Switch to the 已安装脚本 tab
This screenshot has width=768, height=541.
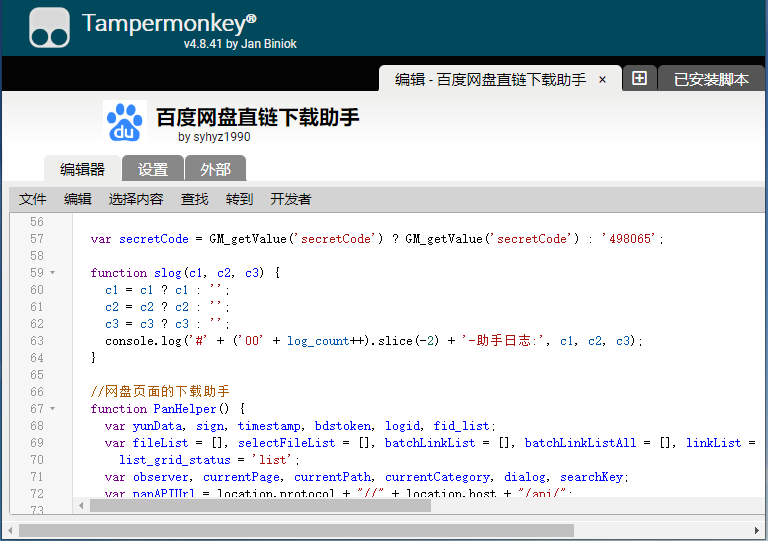click(x=711, y=79)
